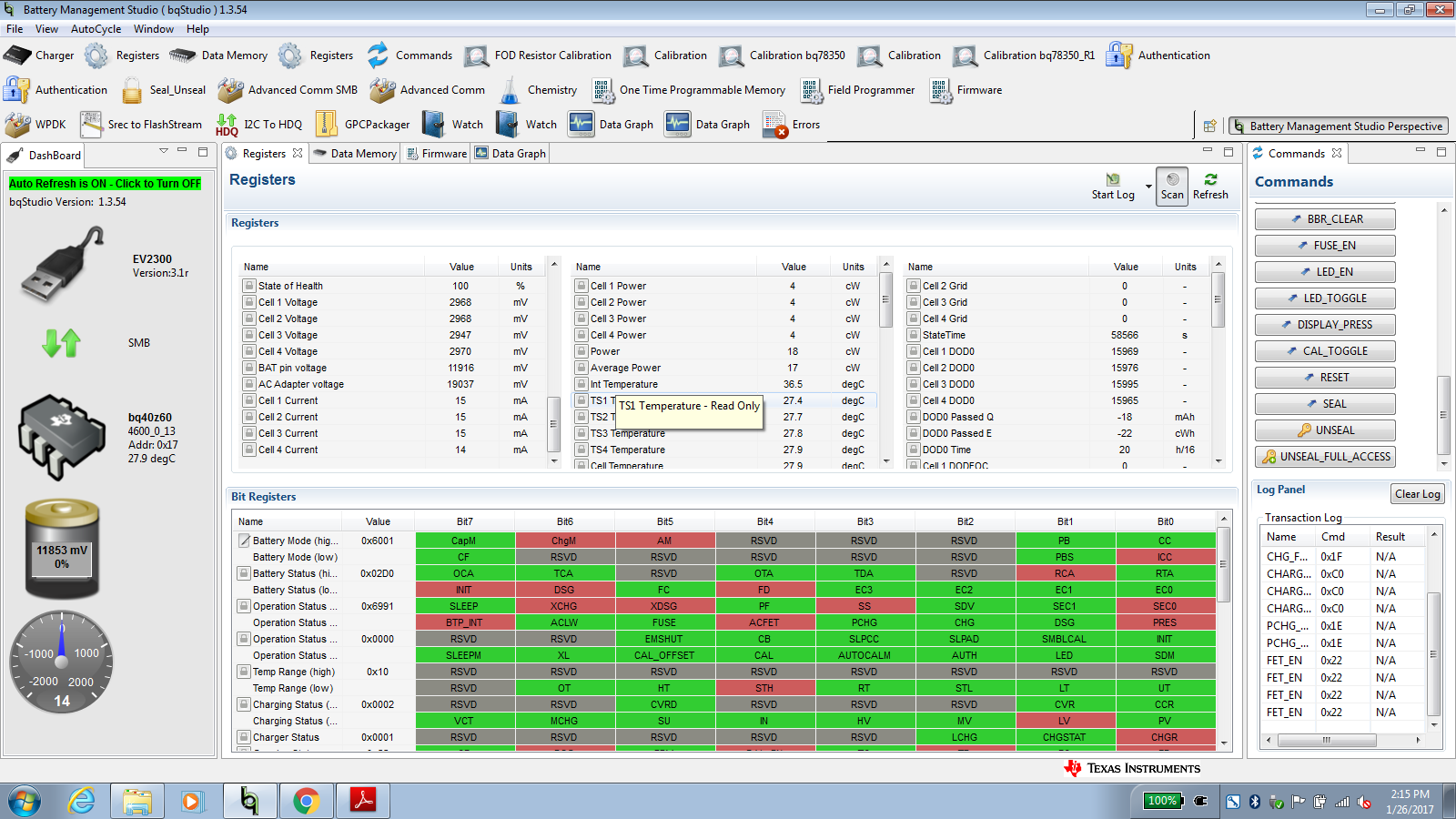The image size is (1456, 819).
Task: Check the Cell 1 Voltage checkbox
Action: click(248, 302)
